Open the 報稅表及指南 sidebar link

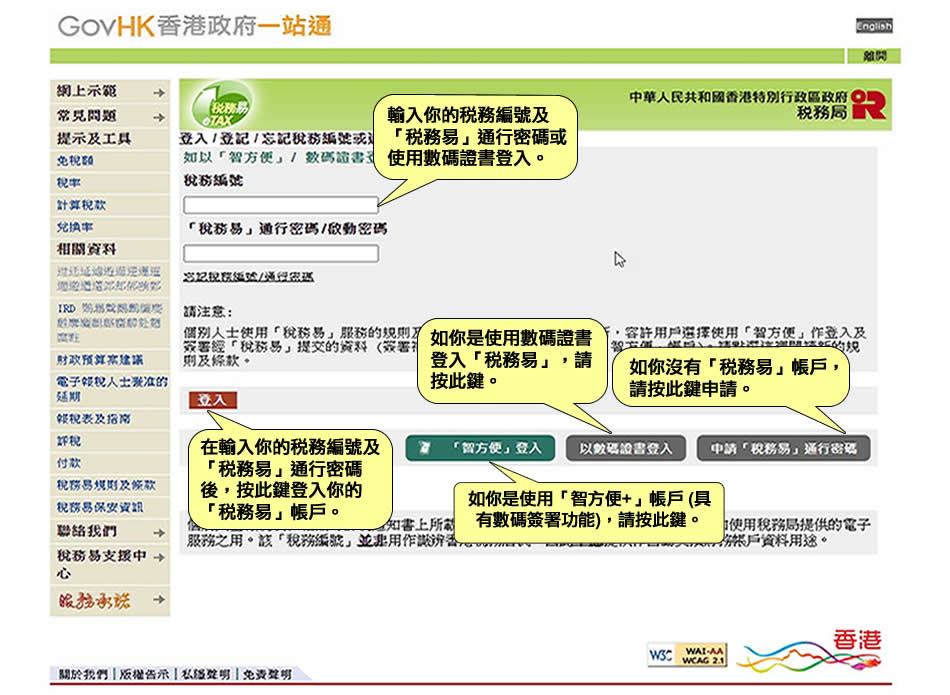(93, 419)
